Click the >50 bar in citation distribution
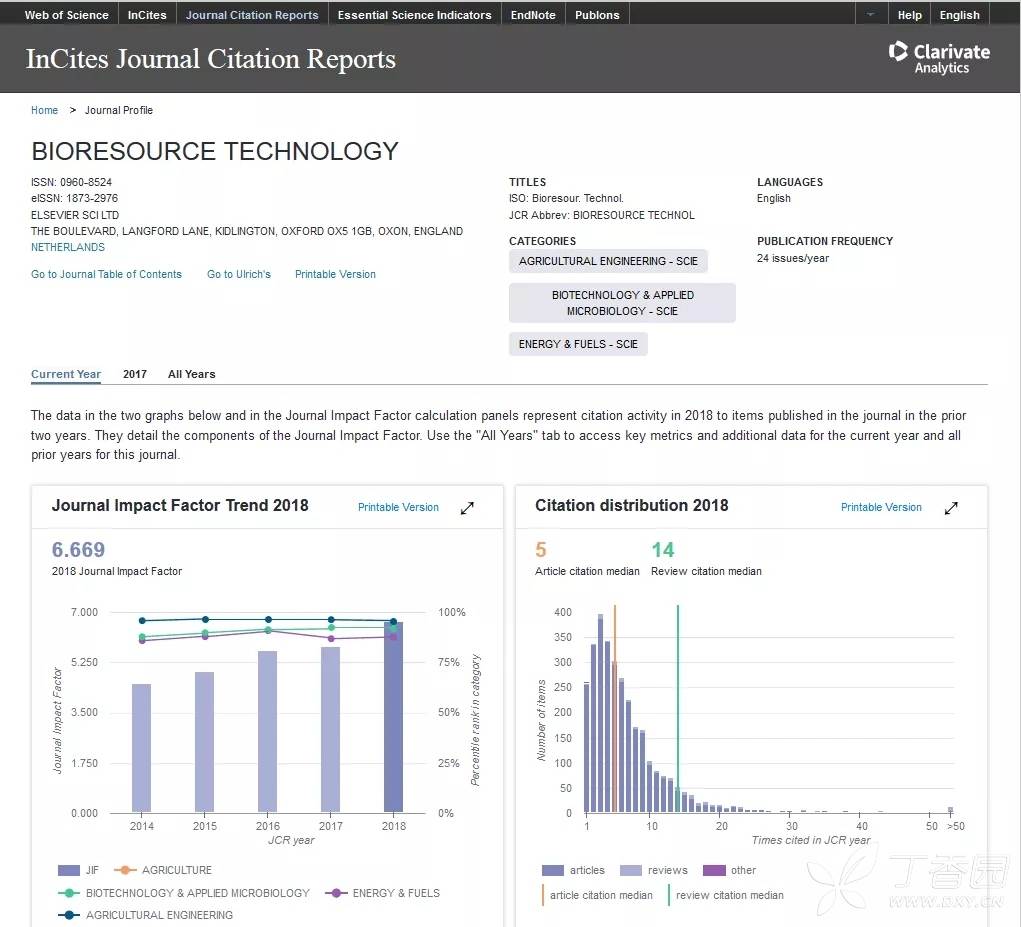1021x927 pixels. pyautogui.click(x=951, y=810)
